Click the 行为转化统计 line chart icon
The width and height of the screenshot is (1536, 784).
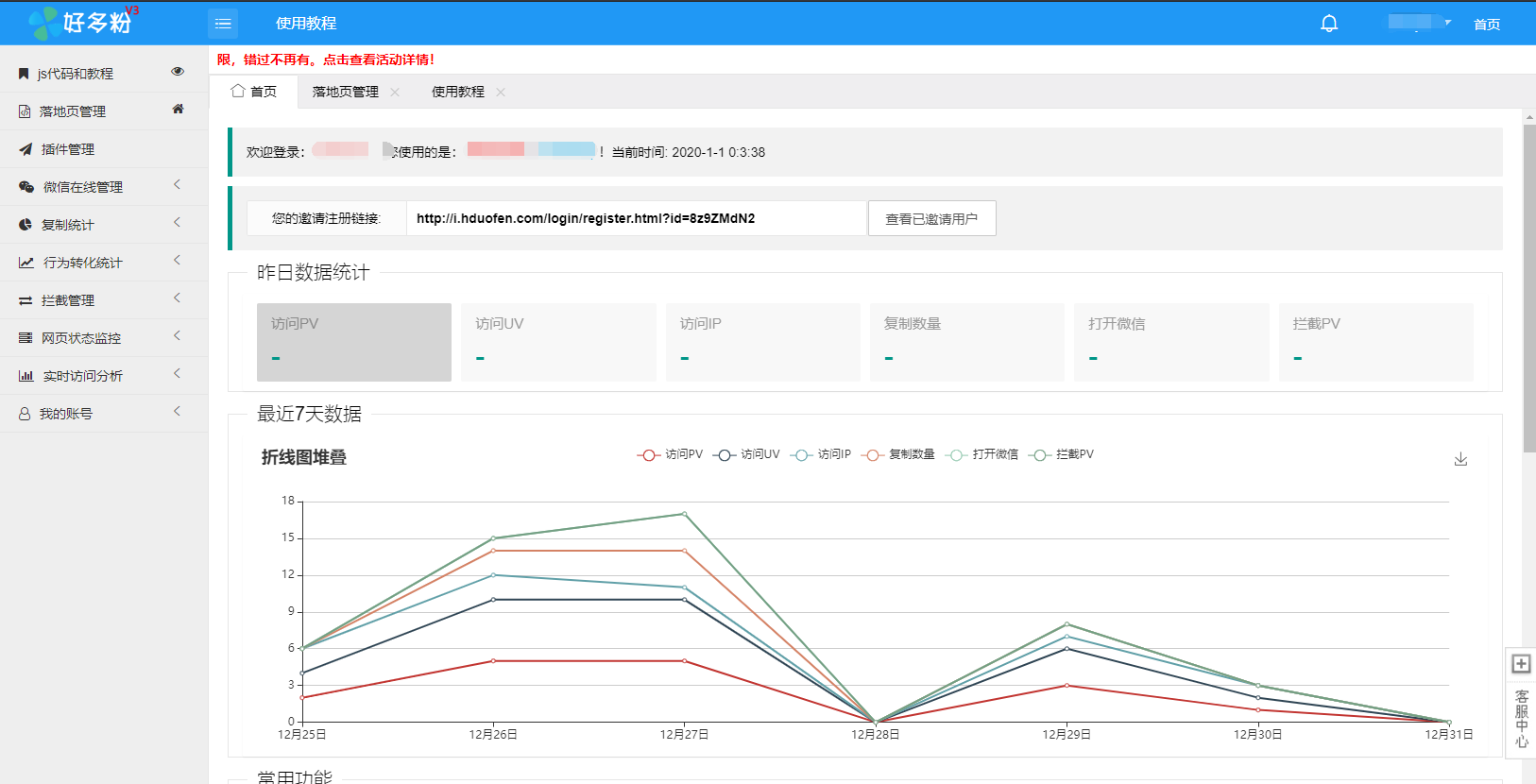26,263
